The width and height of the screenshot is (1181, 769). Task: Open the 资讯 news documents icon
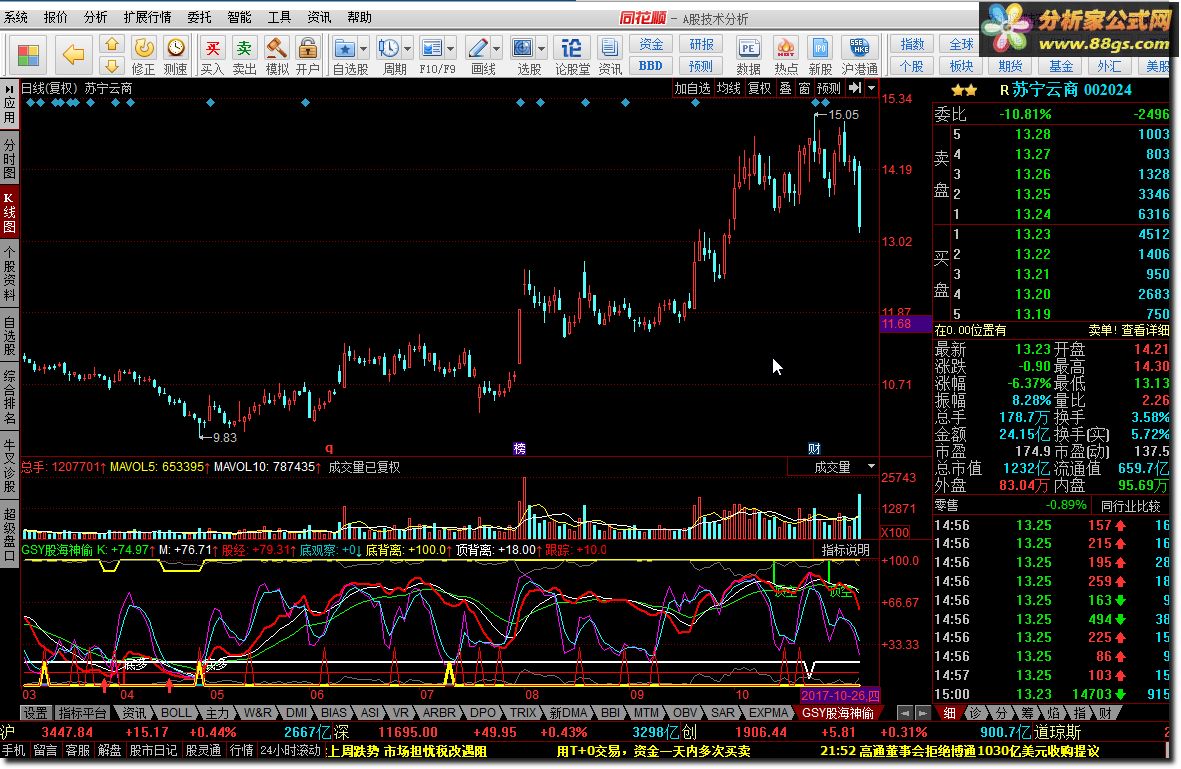609,48
